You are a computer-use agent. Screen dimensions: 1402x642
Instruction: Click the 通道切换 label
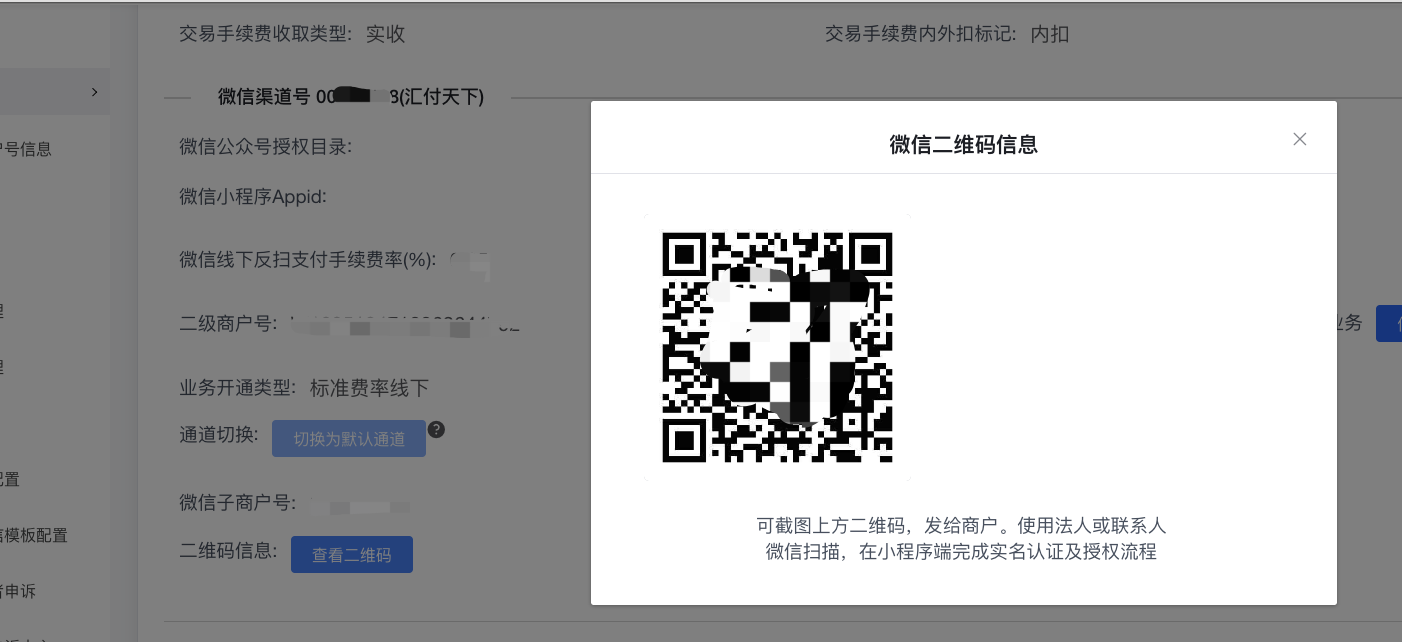tap(219, 434)
